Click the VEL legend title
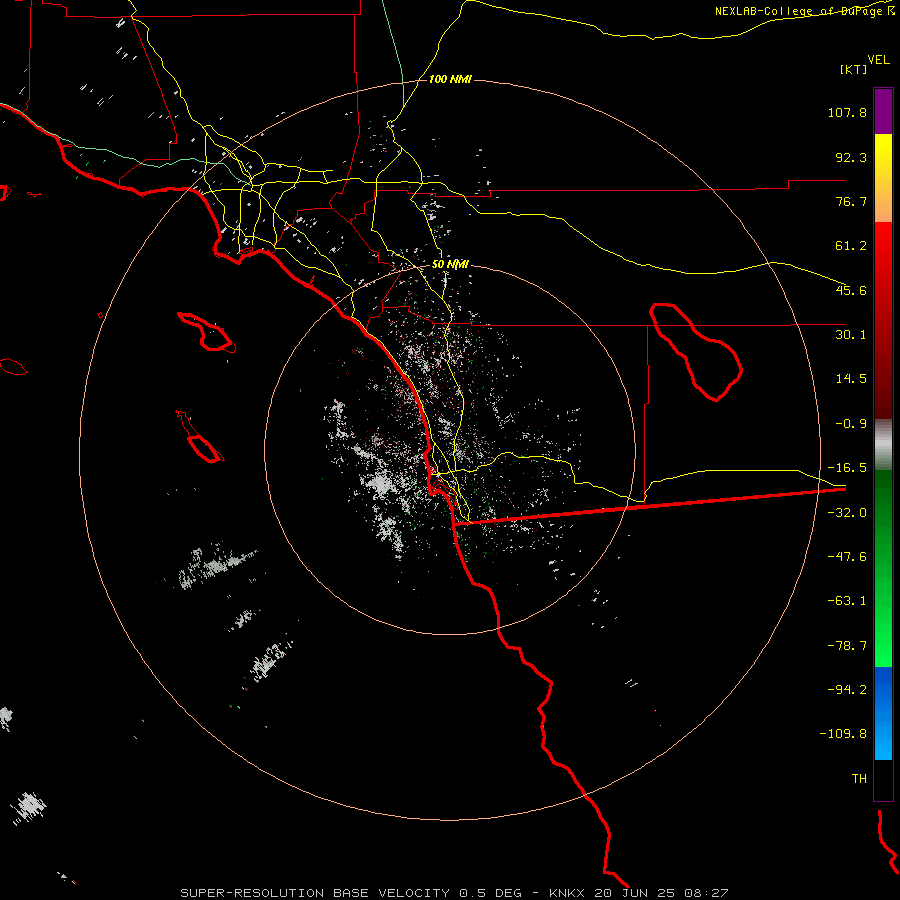900x900 pixels. (x=878, y=60)
